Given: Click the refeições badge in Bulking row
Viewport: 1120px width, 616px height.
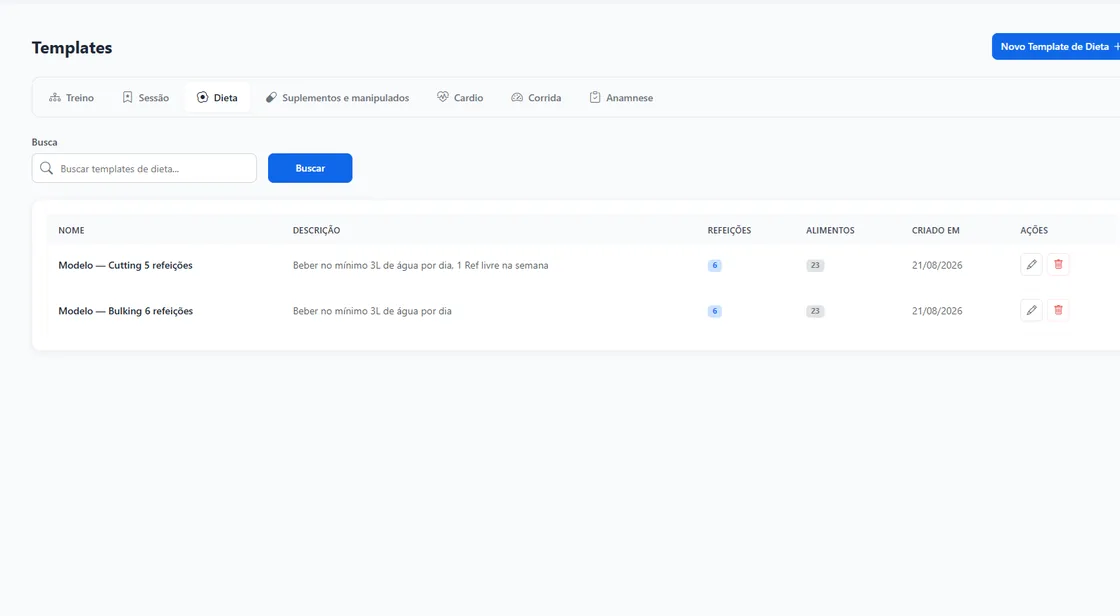Looking at the screenshot, I should [x=714, y=311].
